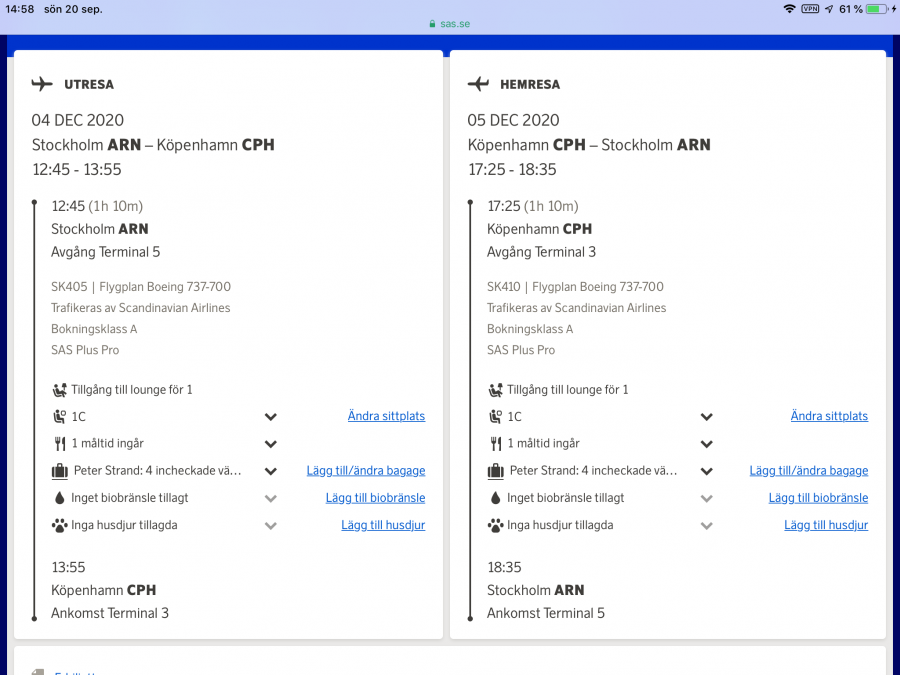Click the pet paw icon in outbound trip
Image resolution: width=900 pixels, height=675 pixels.
(59, 525)
